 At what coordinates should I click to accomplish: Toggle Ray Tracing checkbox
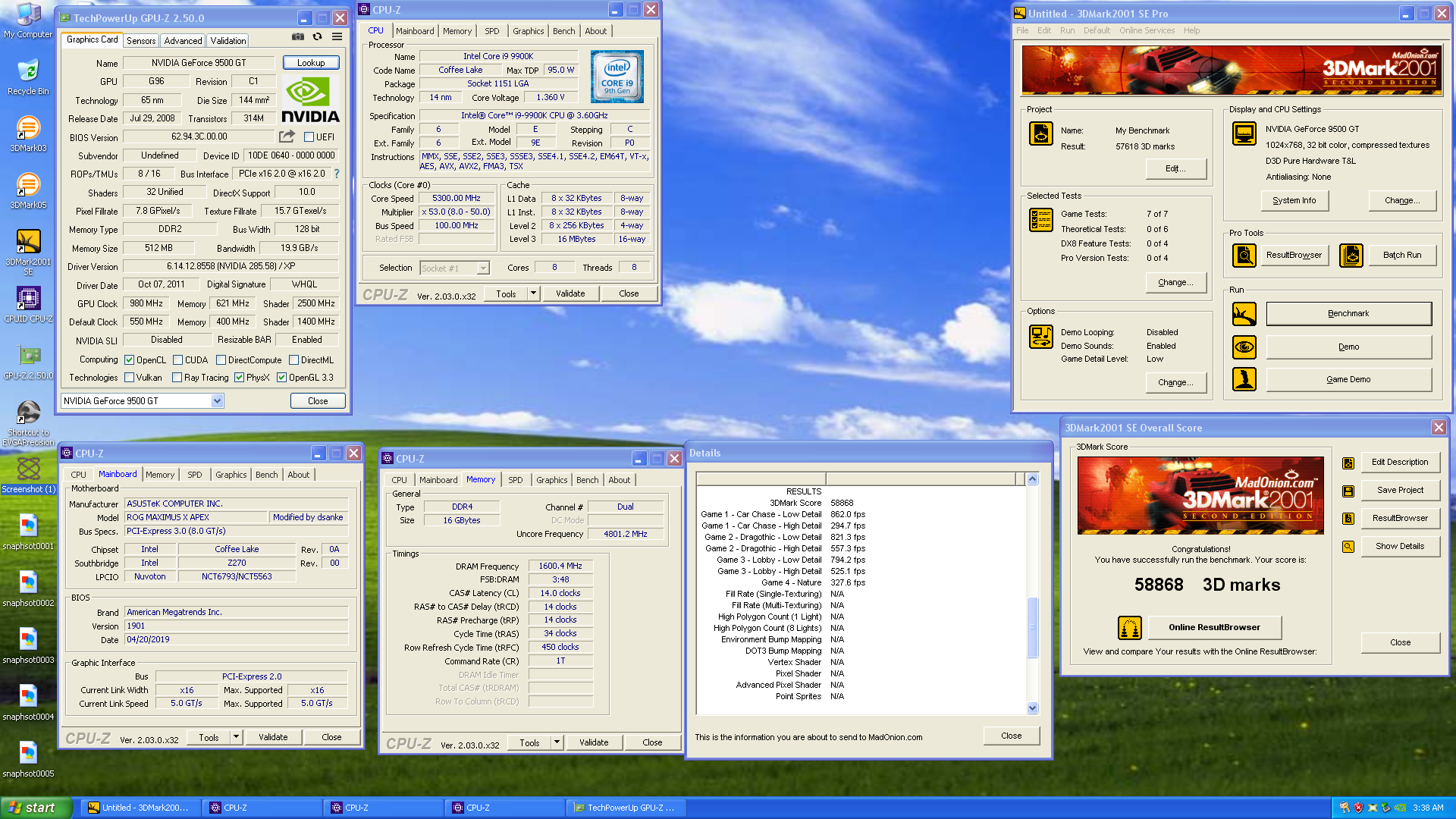177,378
